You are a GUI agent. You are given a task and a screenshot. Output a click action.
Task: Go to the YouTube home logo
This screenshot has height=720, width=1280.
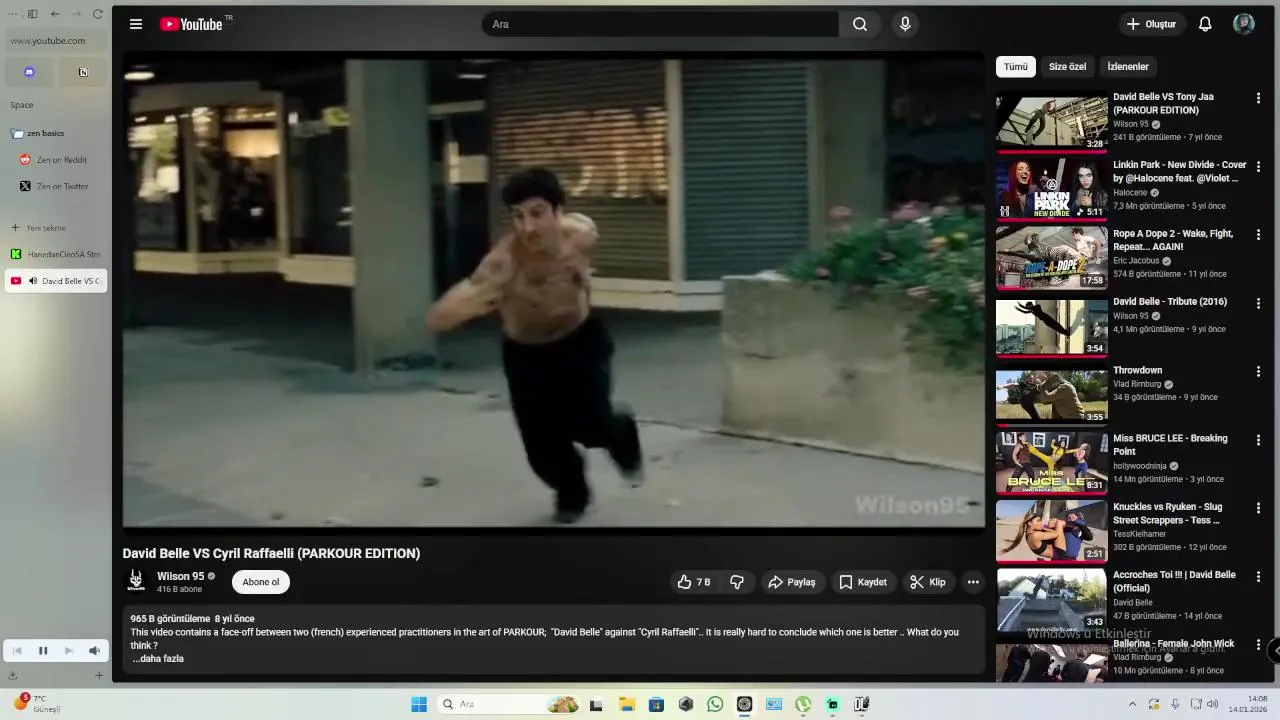[x=191, y=24]
